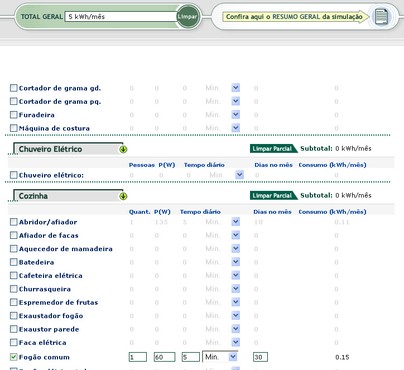Enable the Batedeira checkbox
The height and width of the screenshot is (370, 404).
tap(13, 262)
